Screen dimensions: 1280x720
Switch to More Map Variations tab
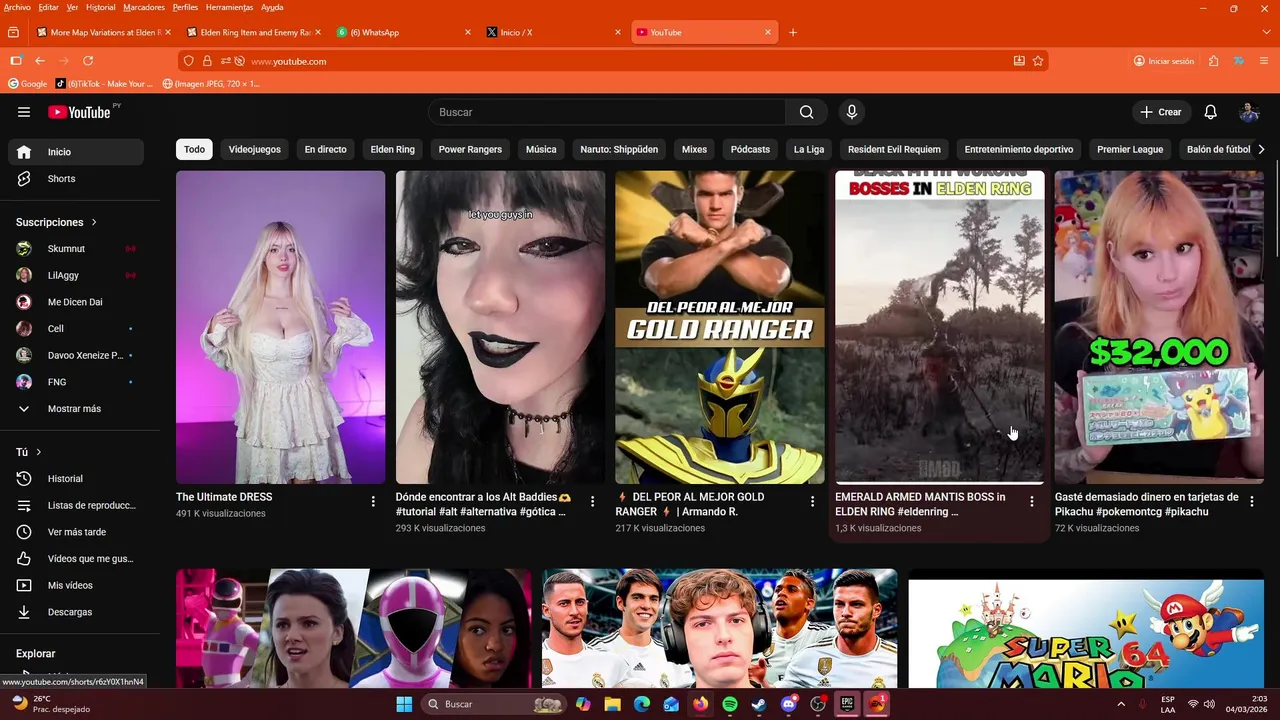104,32
